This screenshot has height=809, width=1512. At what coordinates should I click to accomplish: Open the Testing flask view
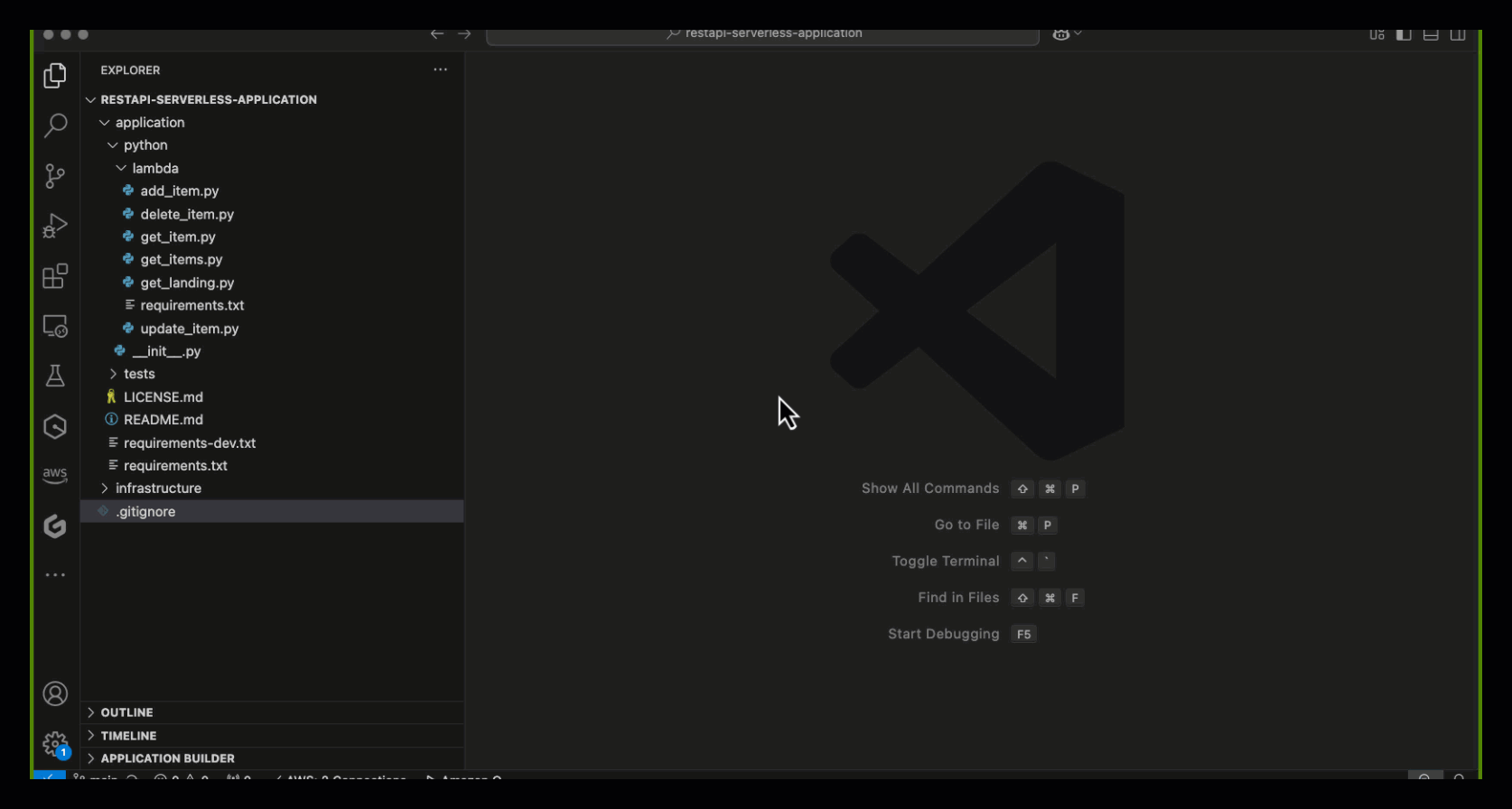coord(55,376)
